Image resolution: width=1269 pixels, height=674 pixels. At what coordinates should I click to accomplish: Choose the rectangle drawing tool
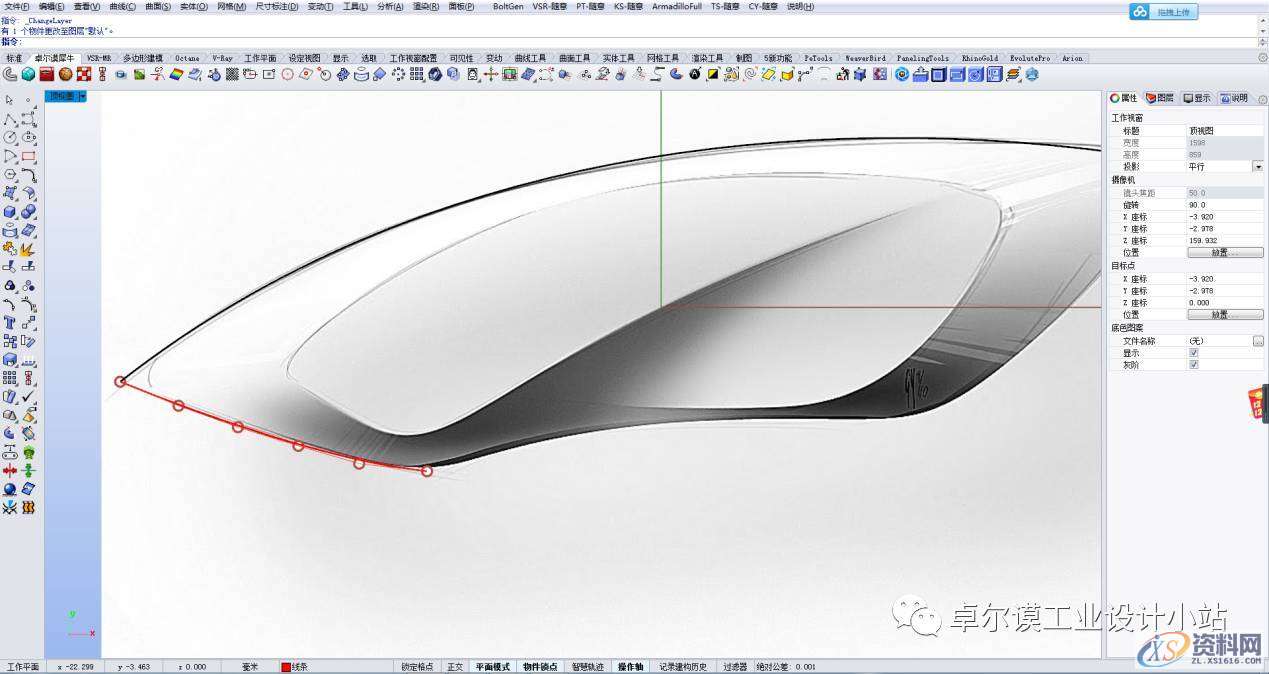click(28, 156)
